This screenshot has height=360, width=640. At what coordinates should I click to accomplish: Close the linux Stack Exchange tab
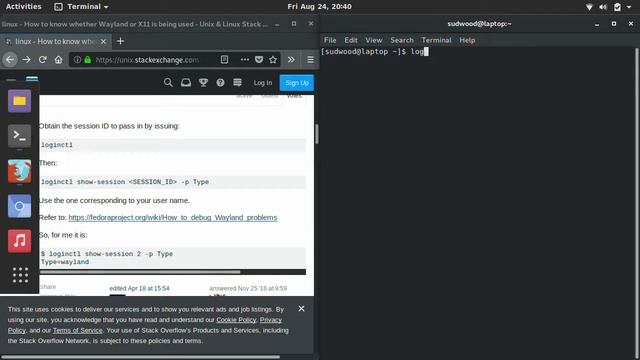click(x=103, y=41)
